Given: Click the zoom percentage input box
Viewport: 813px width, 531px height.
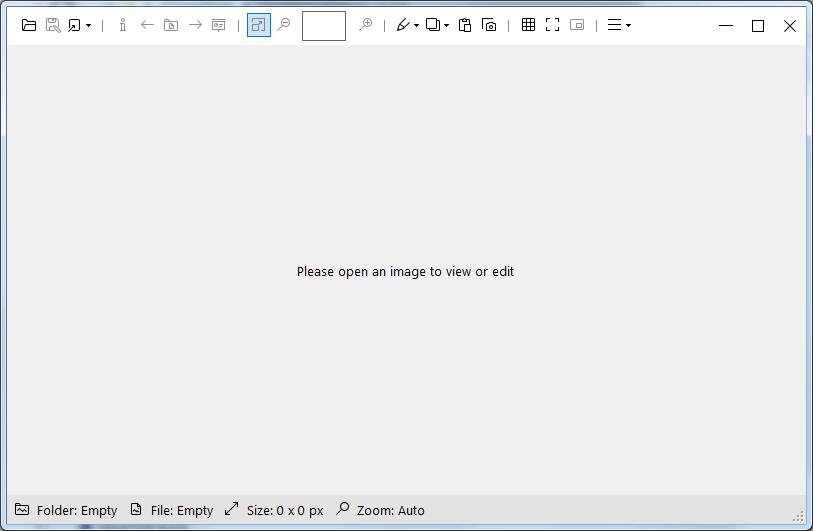Looking at the screenshot, I should [323, 26].
